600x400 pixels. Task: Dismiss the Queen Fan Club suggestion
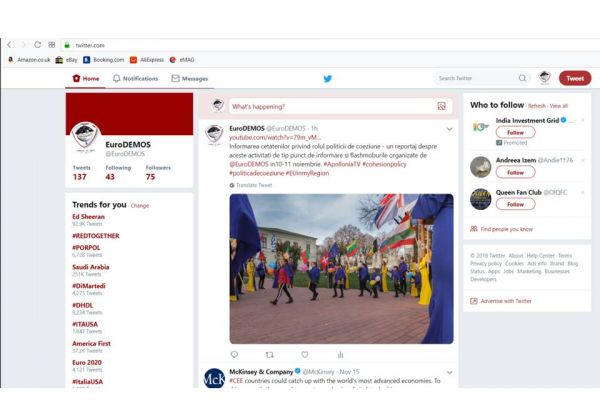pyautogui.click(x=582, y=193)
